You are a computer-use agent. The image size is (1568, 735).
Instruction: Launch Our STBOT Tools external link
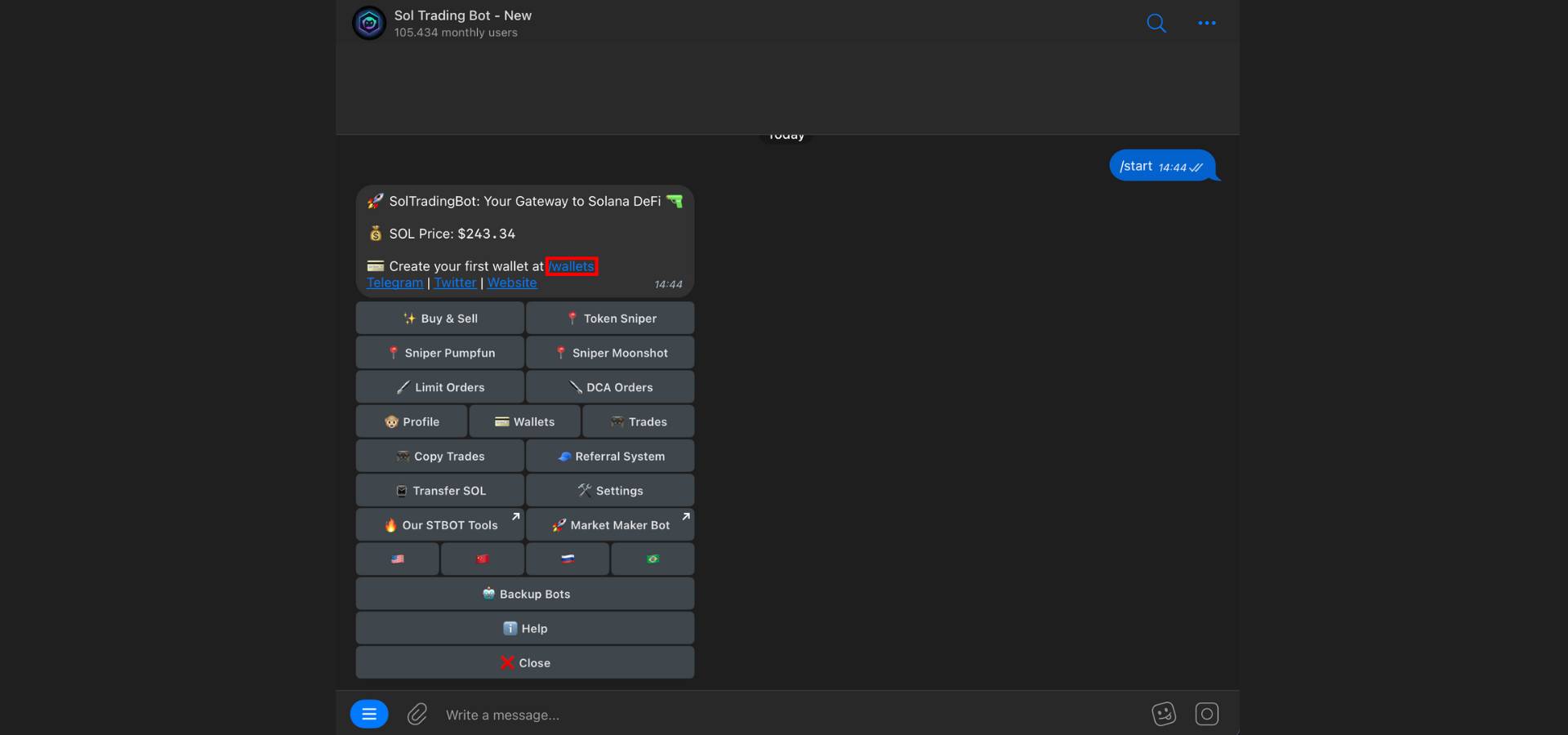440,525
